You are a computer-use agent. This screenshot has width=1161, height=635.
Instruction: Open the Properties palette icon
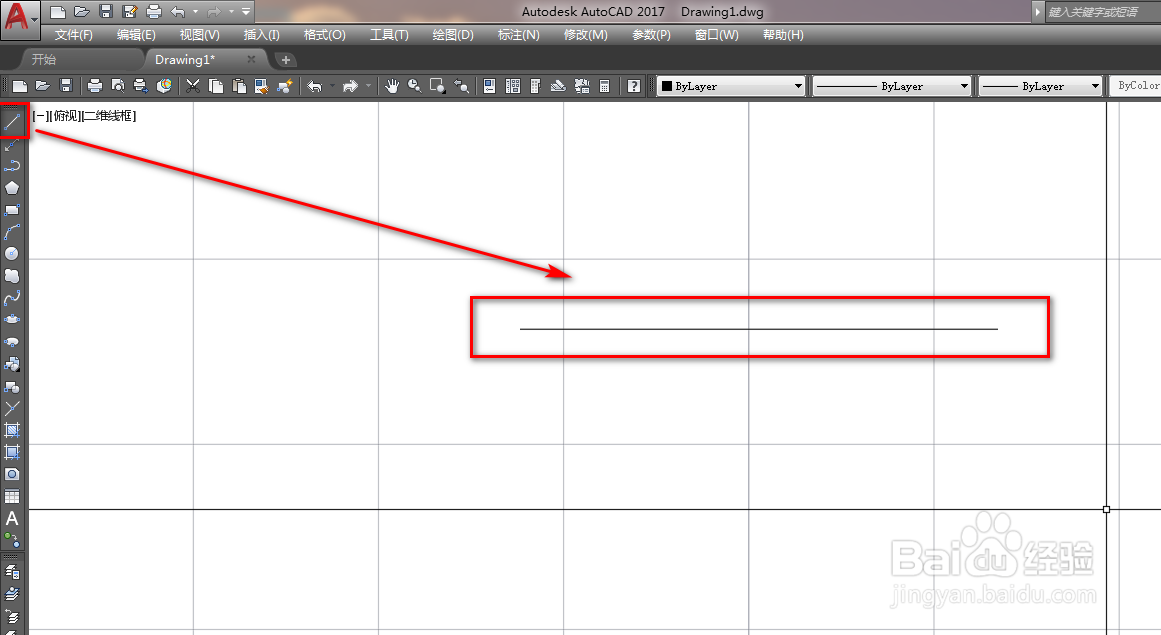pyautogui.click(x=489, y=86)
